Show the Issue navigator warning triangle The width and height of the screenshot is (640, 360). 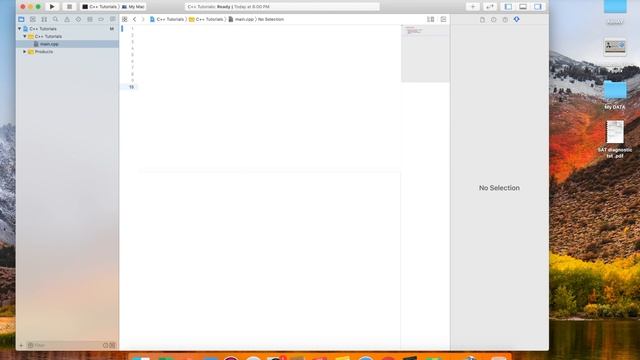point(67,19)
